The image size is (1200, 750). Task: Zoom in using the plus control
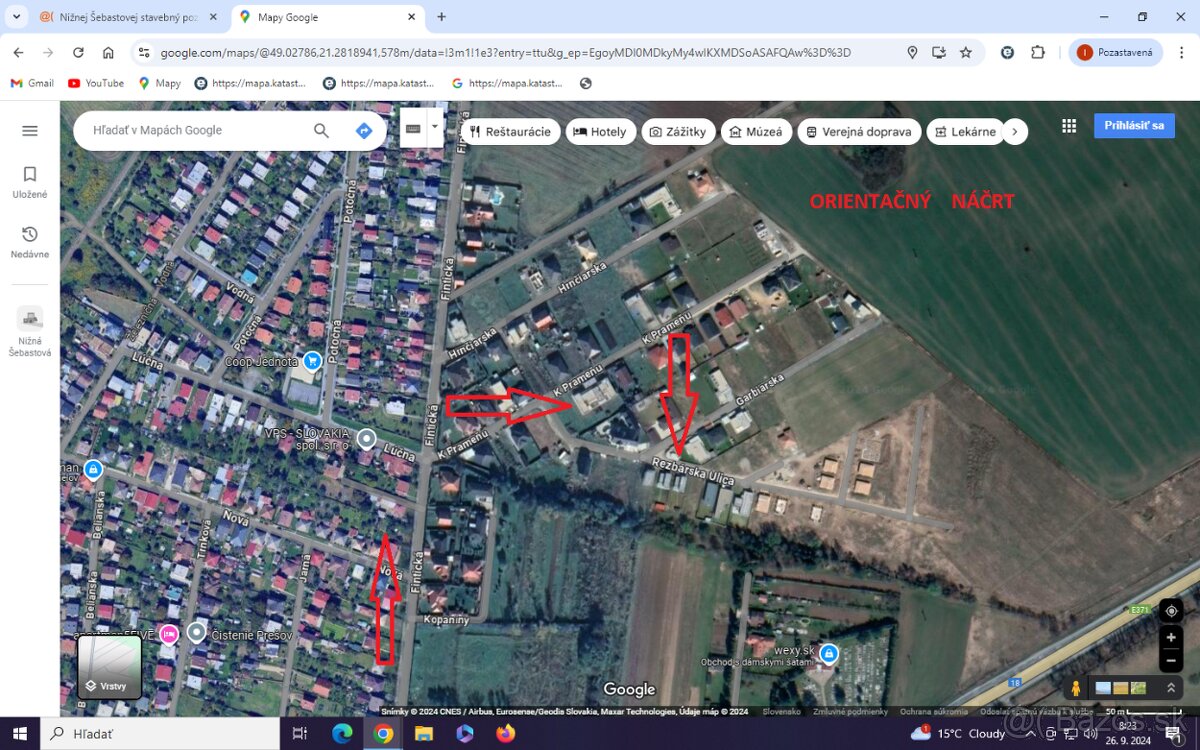pos(1170,637)
